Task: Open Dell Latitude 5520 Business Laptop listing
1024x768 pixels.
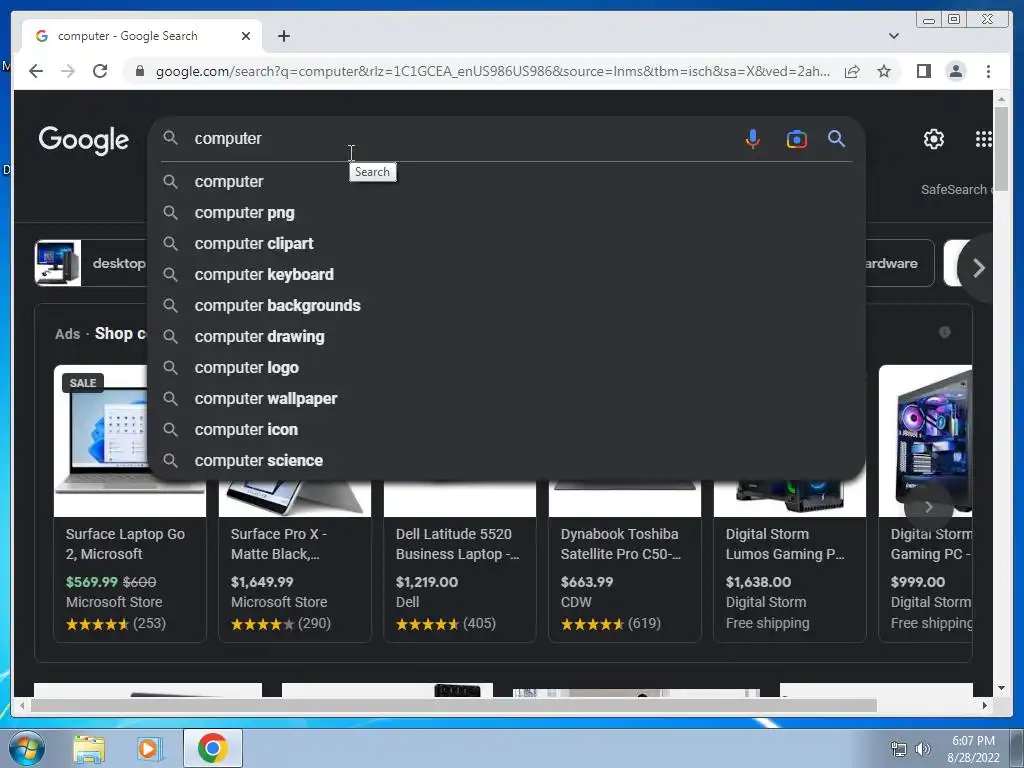Action: (460, 562)
